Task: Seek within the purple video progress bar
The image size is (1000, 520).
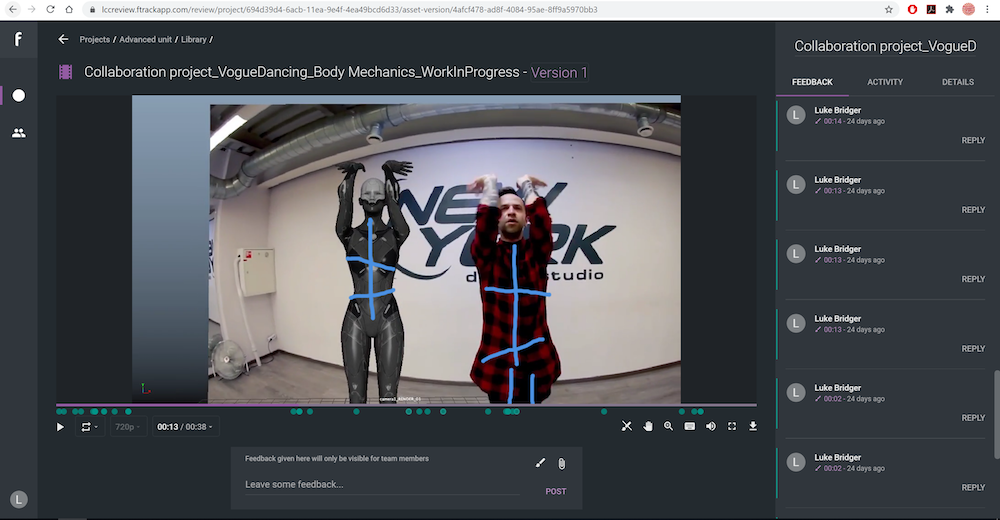Action: click(406, 405)
